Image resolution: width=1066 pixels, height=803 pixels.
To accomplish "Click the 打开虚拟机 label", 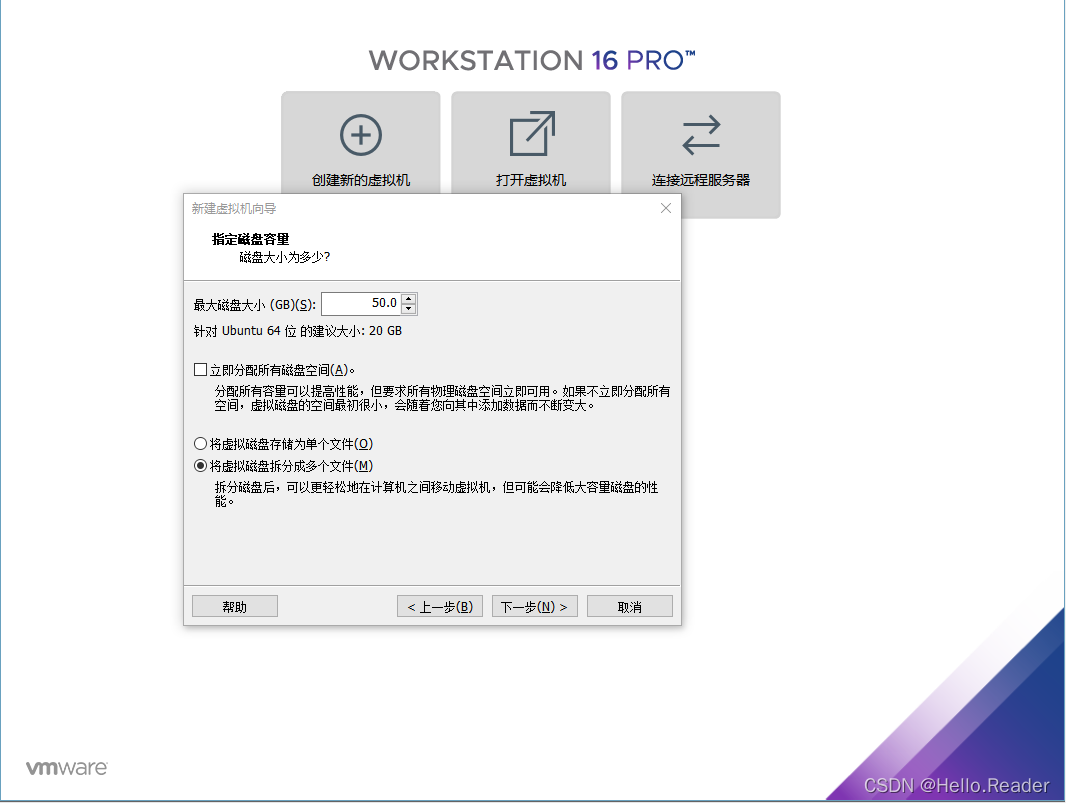I will click(x=531, y=180).
